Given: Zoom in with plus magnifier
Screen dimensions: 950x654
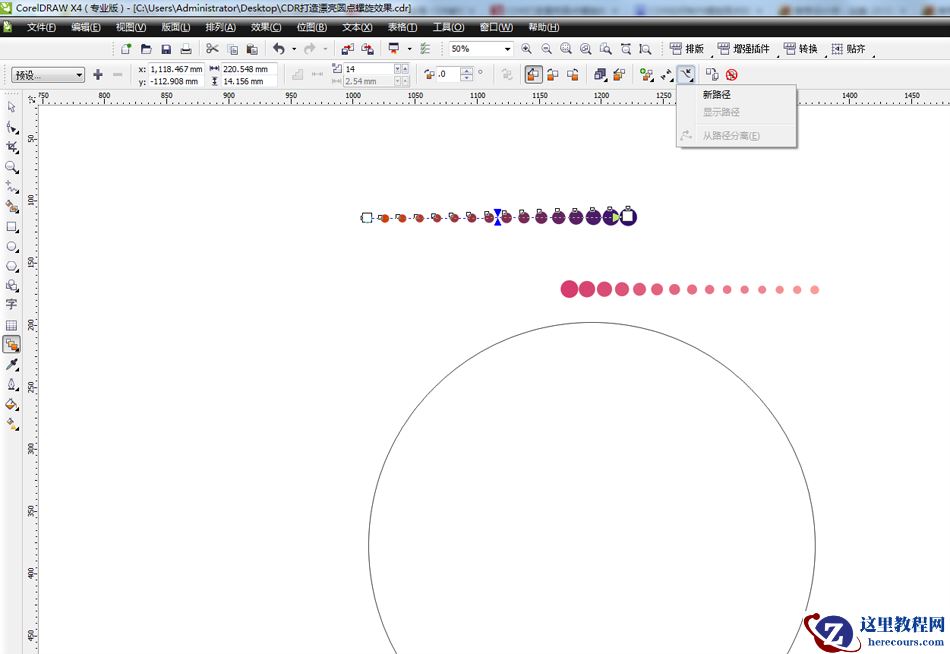Looking at the screenshot, I should click(x=526, y=49).
